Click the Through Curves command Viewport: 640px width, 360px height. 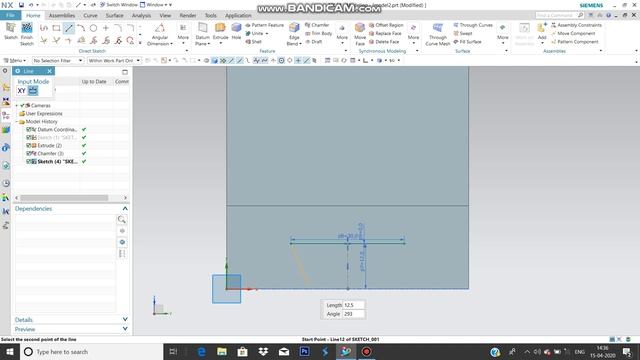click(473, 25)
